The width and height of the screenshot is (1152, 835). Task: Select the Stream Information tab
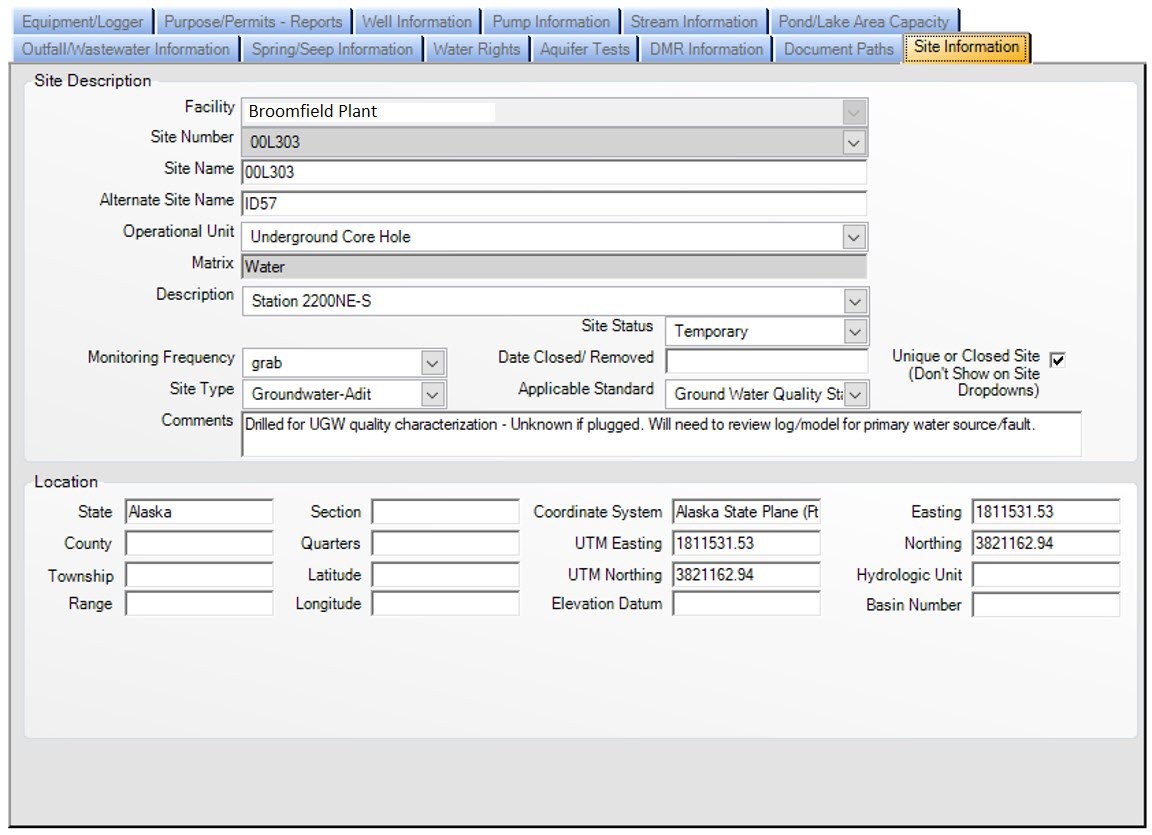click(694, 21)
